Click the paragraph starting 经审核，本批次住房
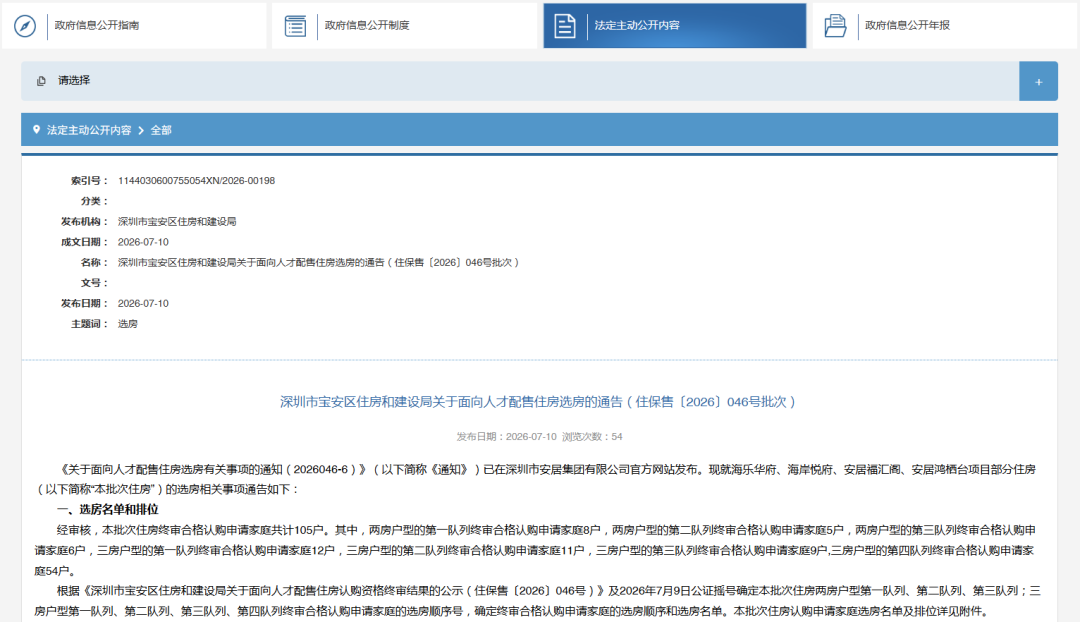Viewport: 1080px width, 622px height. (535, 550)
